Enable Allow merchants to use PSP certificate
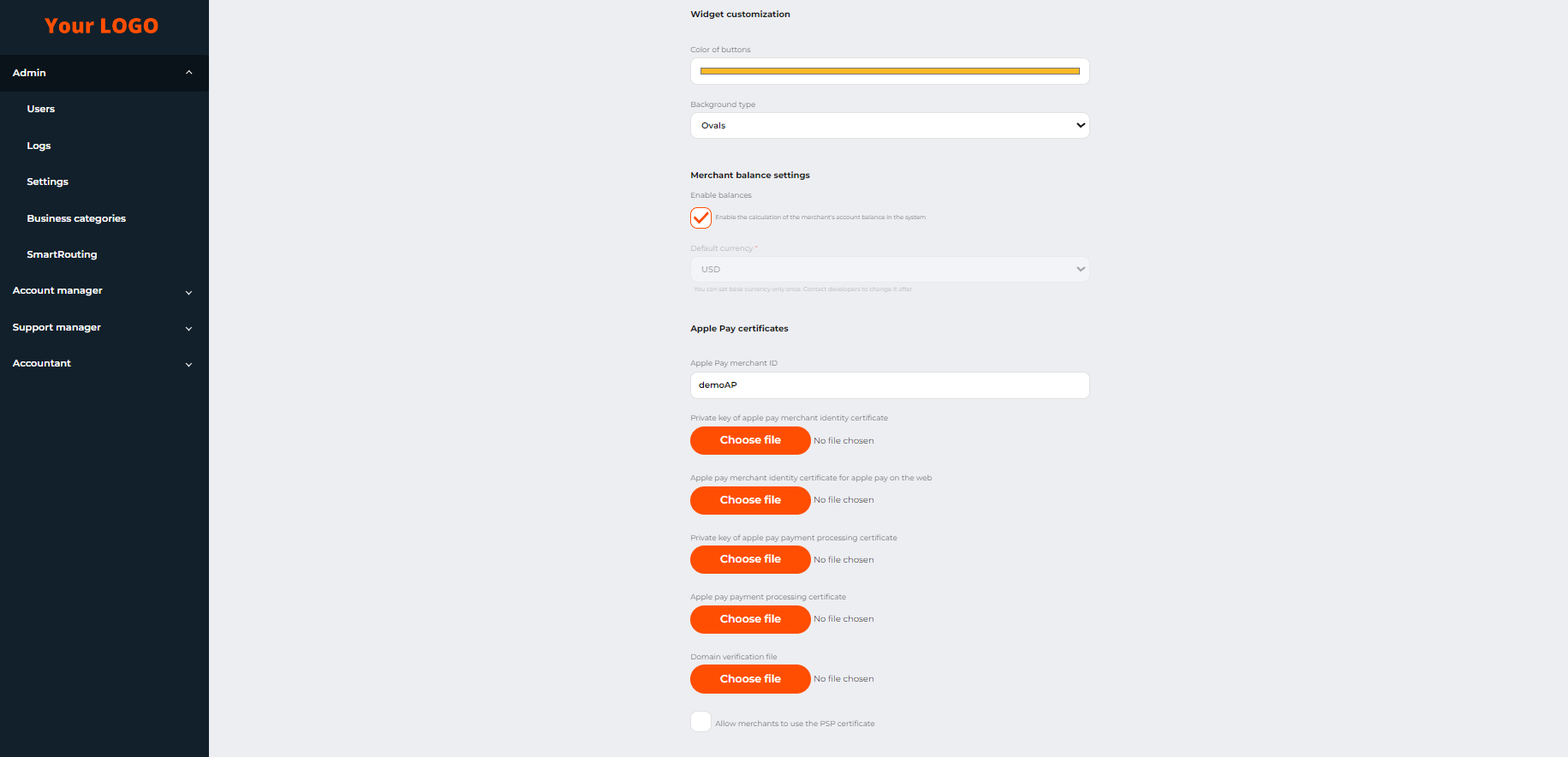Viewport: 1568px width, 757px height. 701,722
